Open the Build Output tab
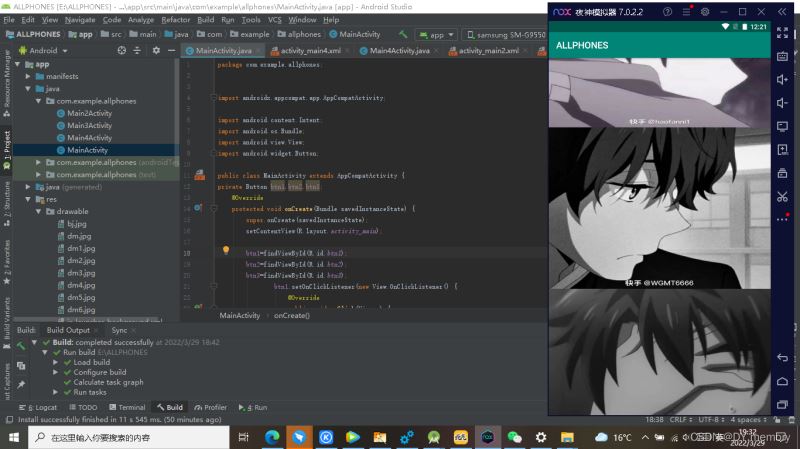The image size is (800, 449). [68, 330]
